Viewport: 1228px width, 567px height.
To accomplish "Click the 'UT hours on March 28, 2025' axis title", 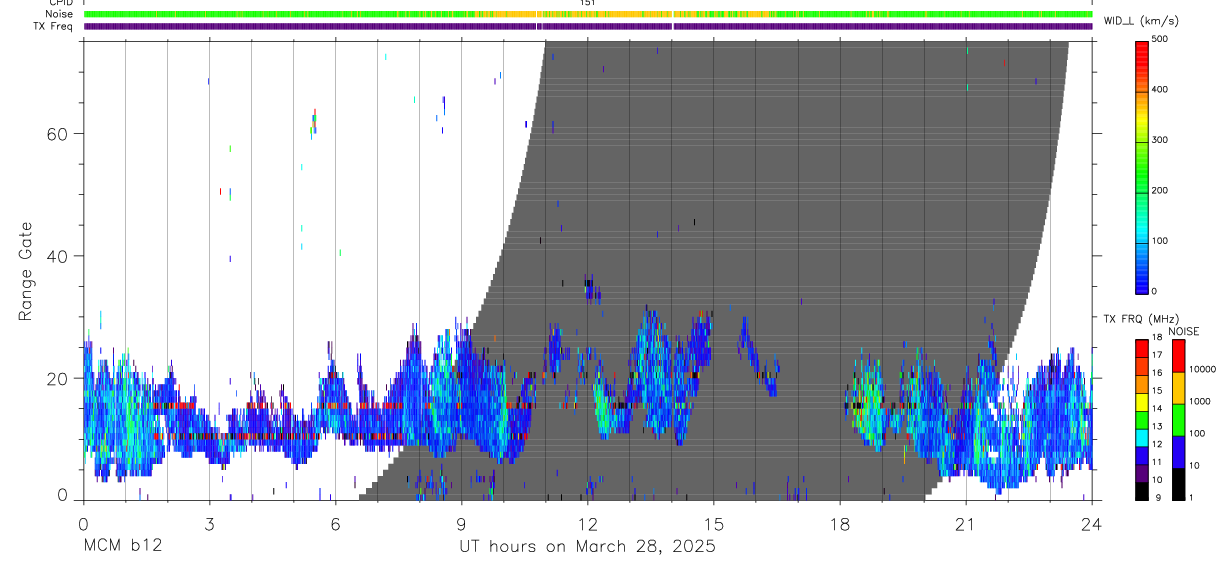I will 587,547.
